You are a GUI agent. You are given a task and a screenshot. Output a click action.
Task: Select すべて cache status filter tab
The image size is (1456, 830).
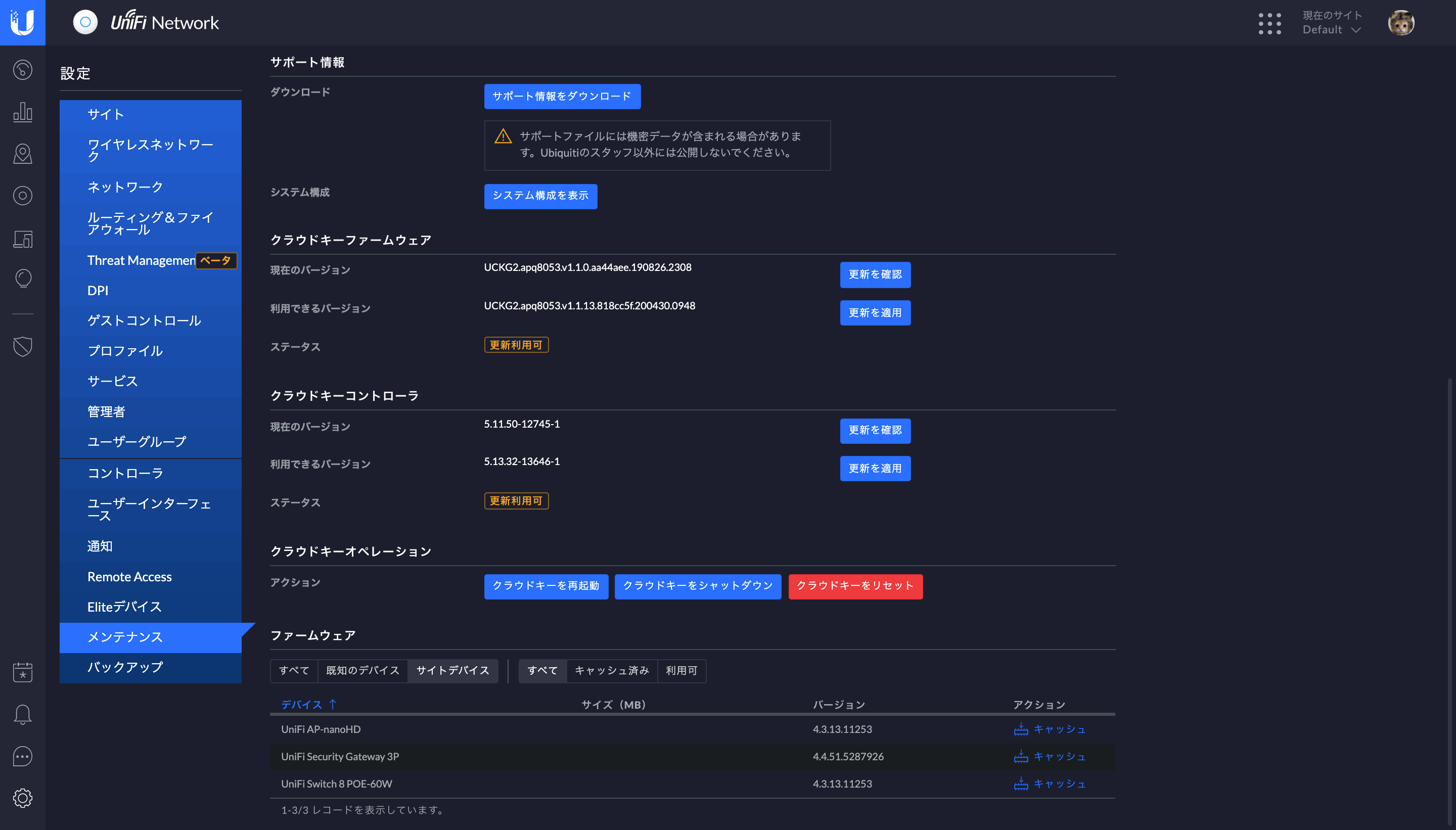543,671
